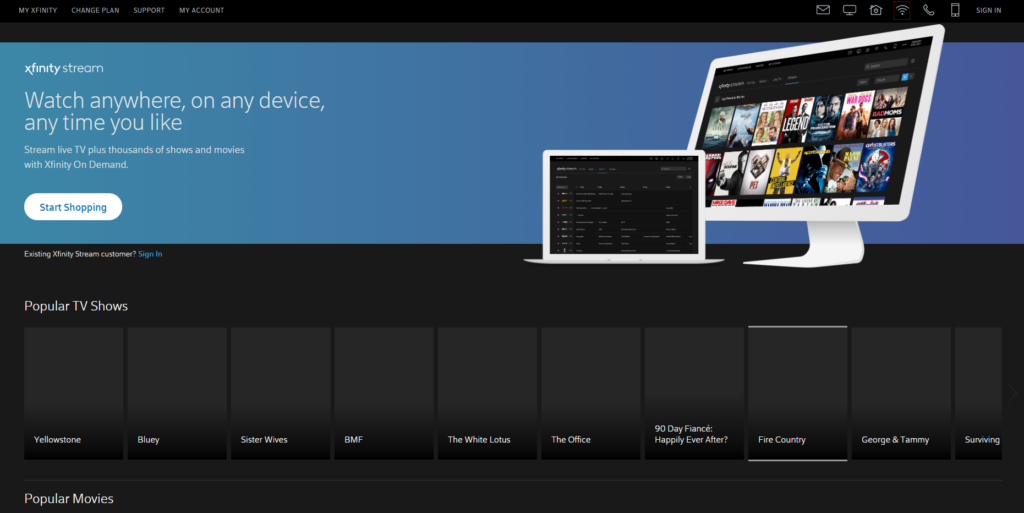This screenshot has height=513, width=1024.
Task: Click the Popular TV Shows heading
Action: [x=76, y=306]
